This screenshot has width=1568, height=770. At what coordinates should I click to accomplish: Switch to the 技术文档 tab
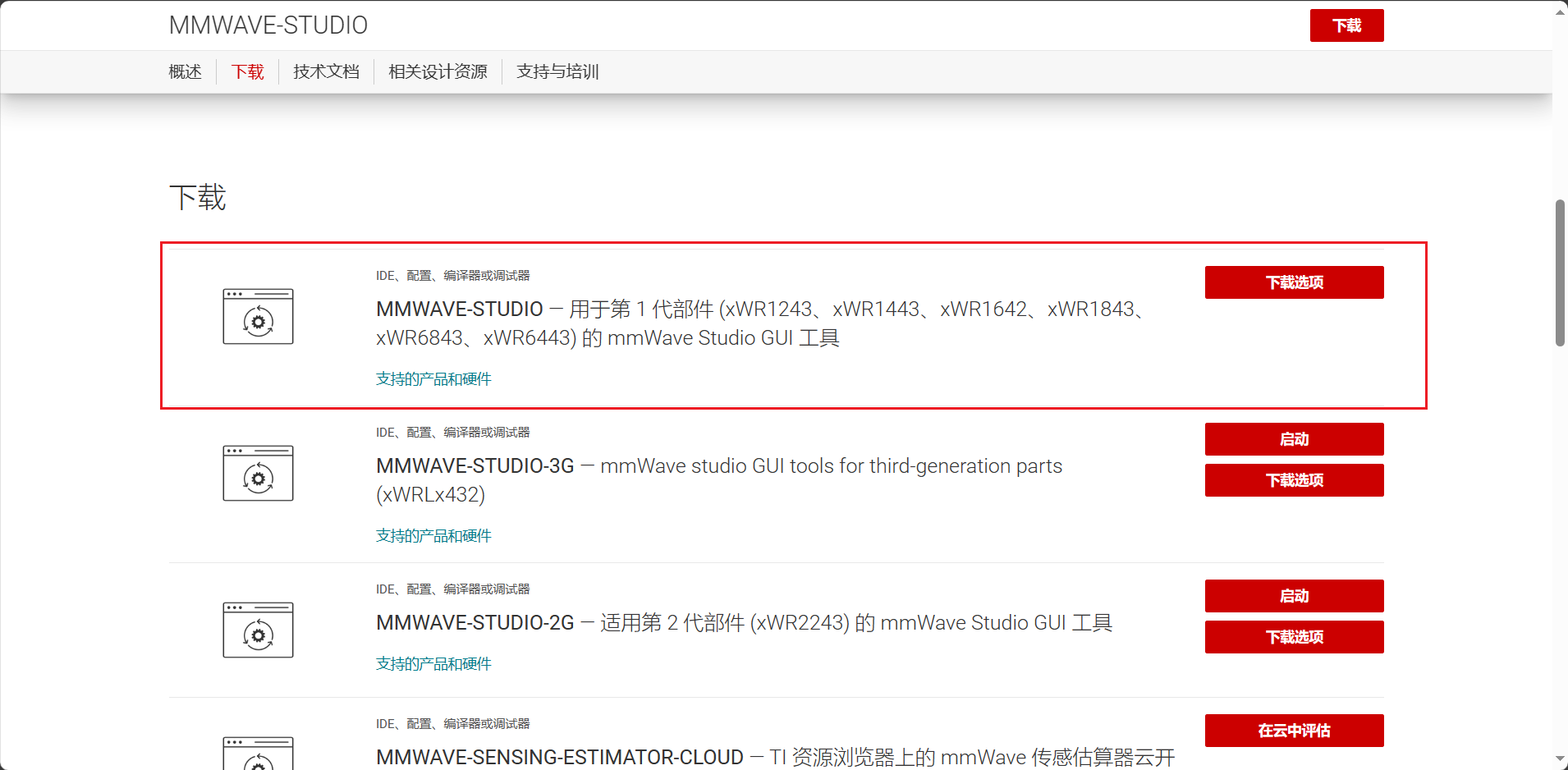pyautogui.click(x=327, y=71)
